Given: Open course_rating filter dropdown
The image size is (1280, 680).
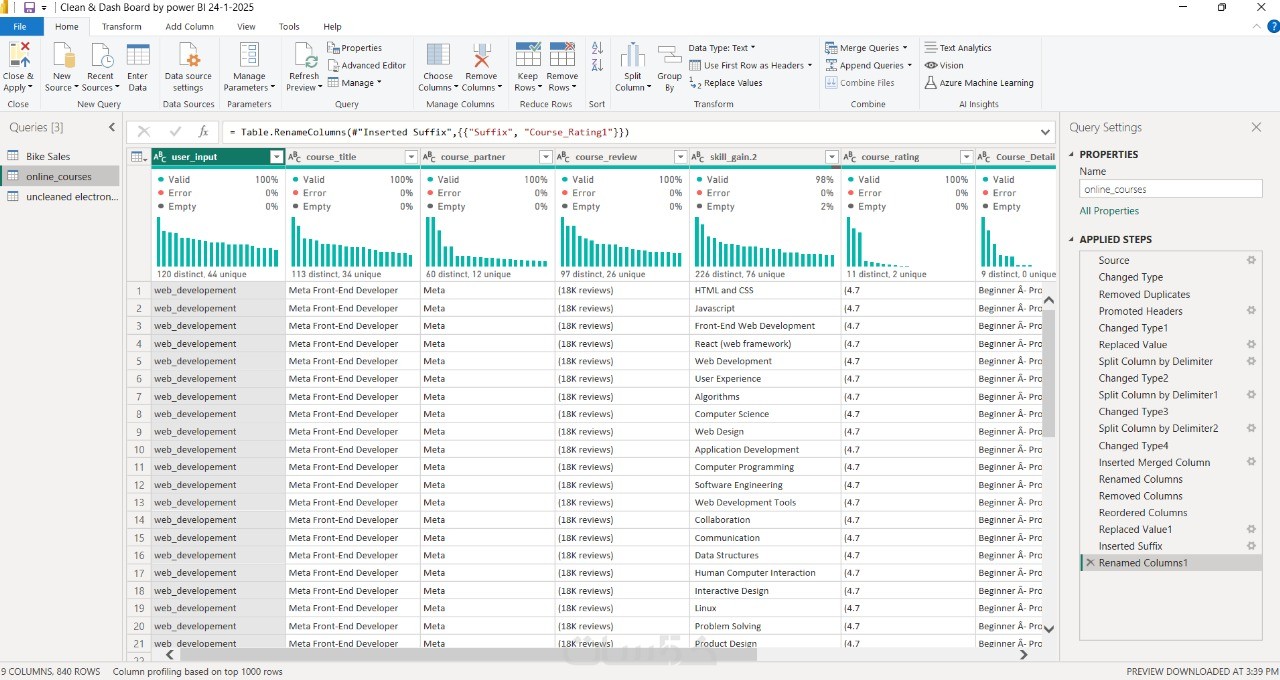Looking at the screenshot, I should pyautogui.click(x=967, y=157).
